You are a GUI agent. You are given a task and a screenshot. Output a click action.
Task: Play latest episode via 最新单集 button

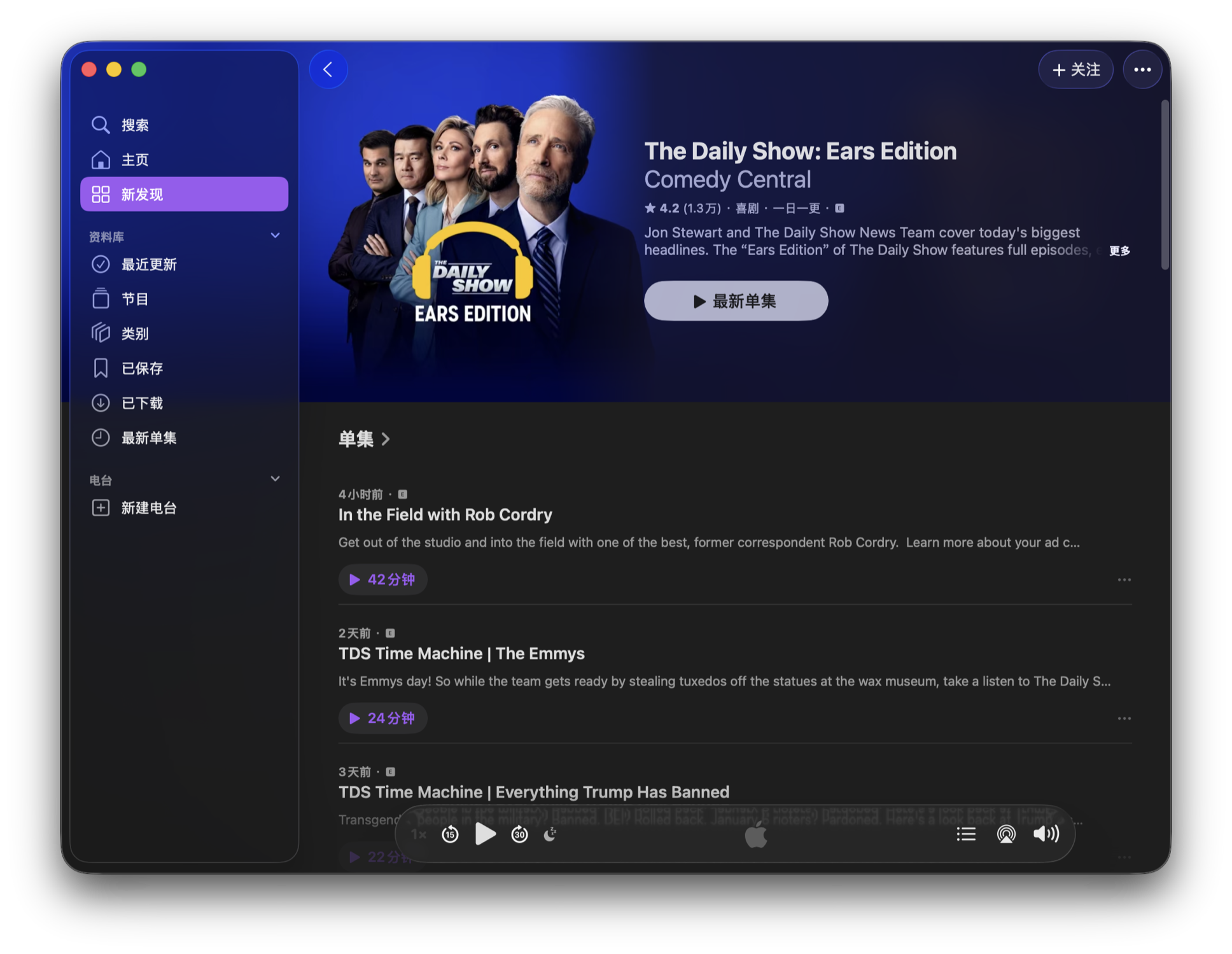click(x=736, y=301)
